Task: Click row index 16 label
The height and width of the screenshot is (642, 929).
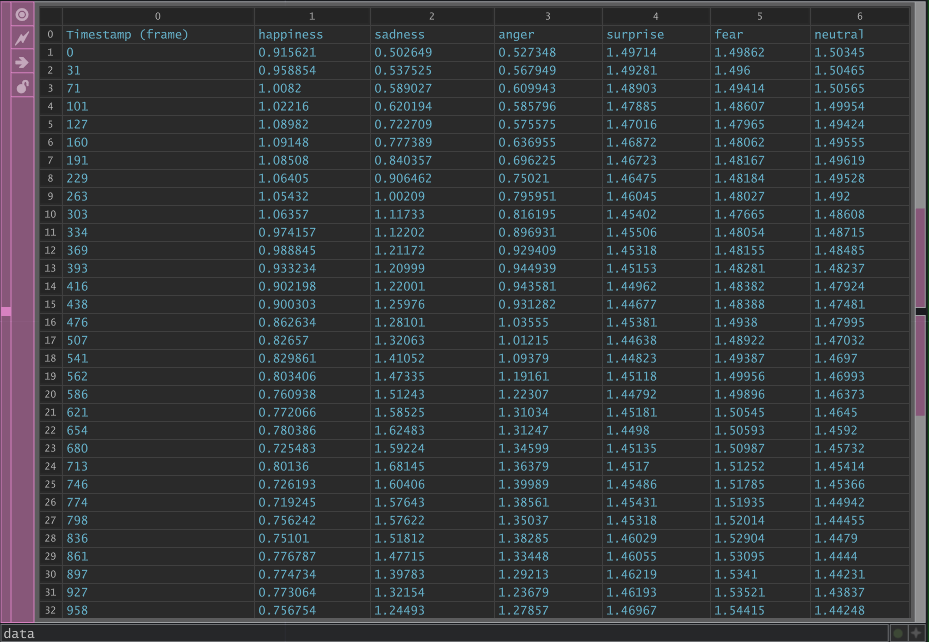Action: (x=50, y=322)
